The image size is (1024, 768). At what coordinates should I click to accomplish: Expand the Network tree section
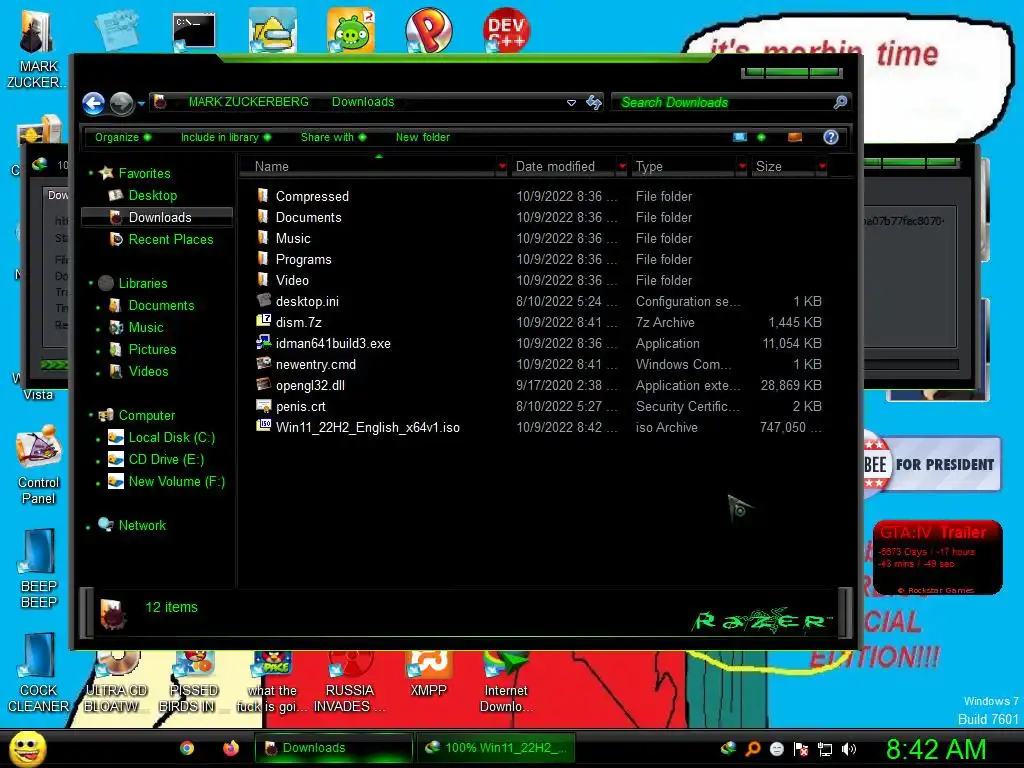88,526
